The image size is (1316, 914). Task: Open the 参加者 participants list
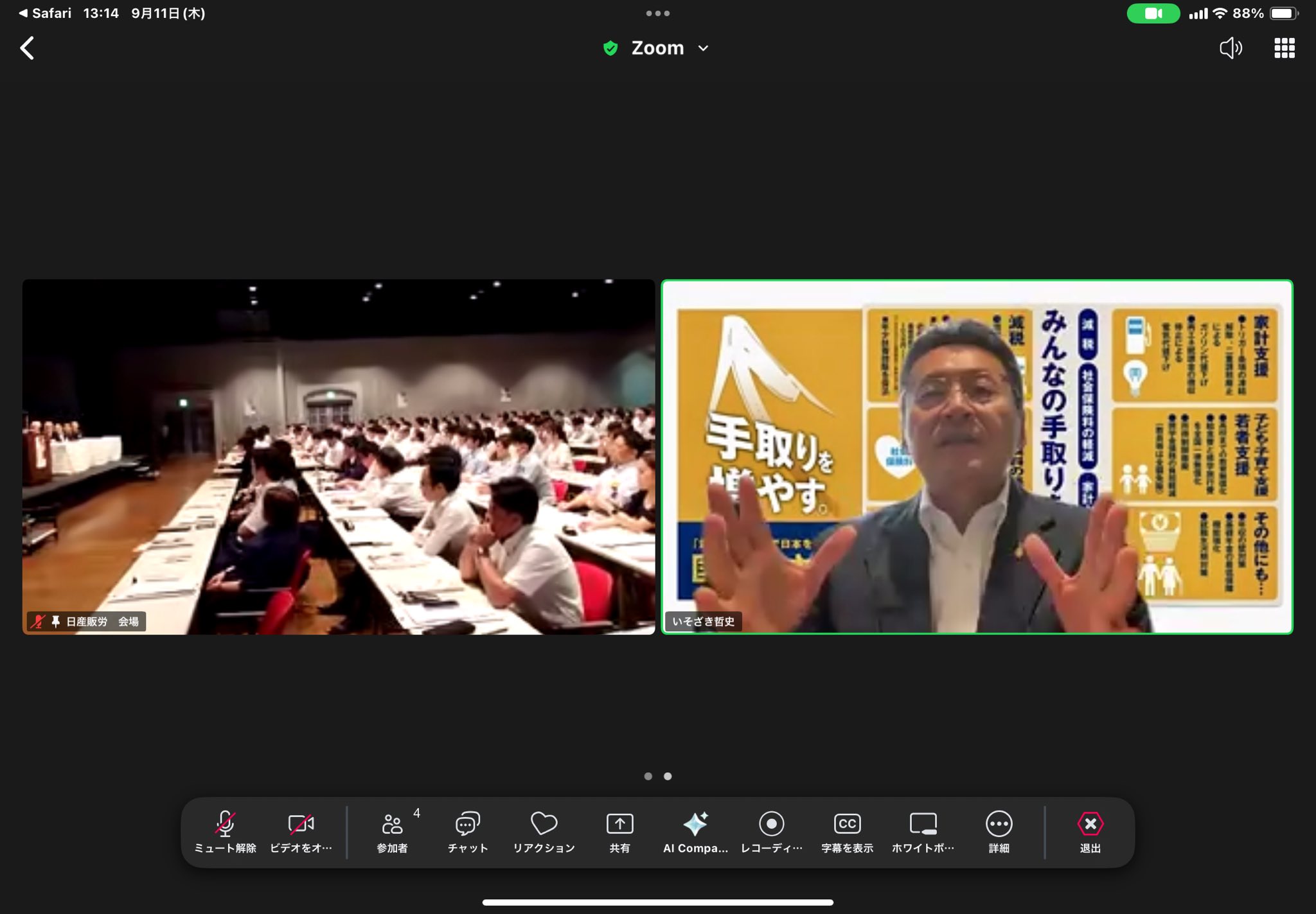click(392, 832)
